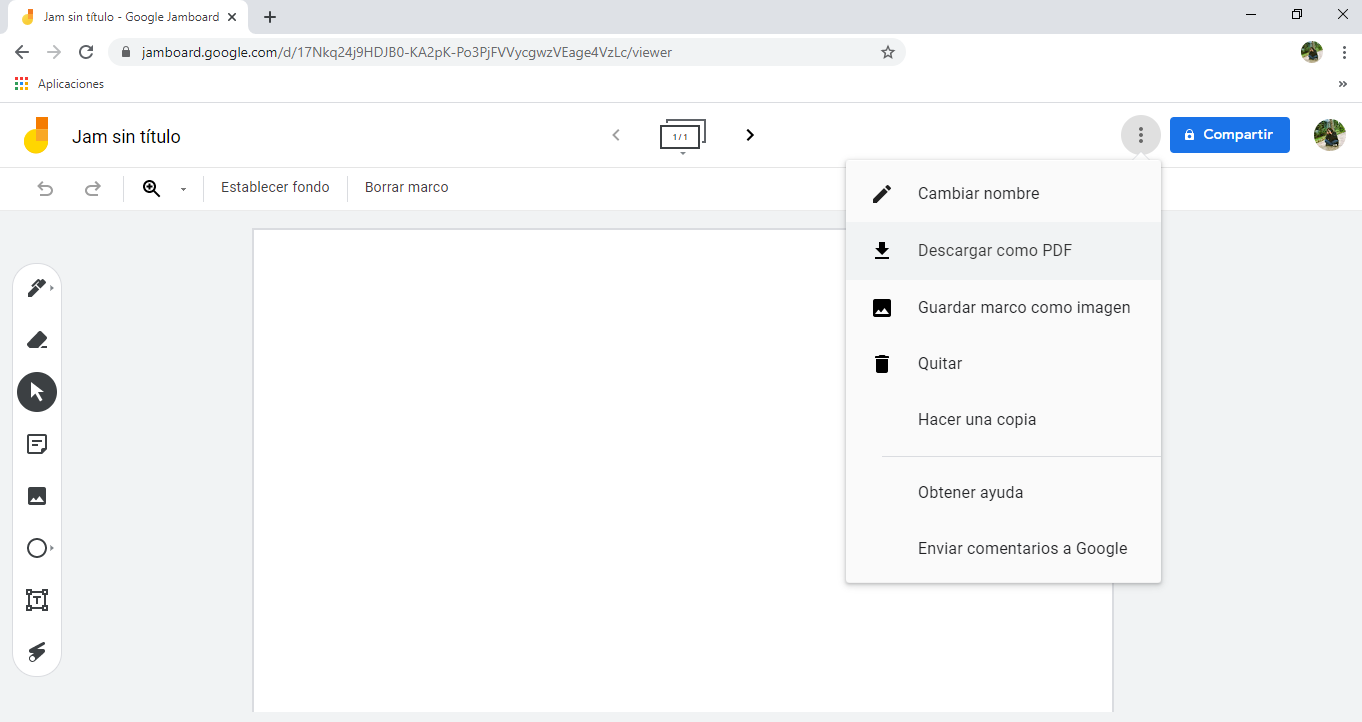The height and width of the screenshot is (722, 1362).
Task: Choose Cambiar nombre from the menu
Action: coord(1003,194)
